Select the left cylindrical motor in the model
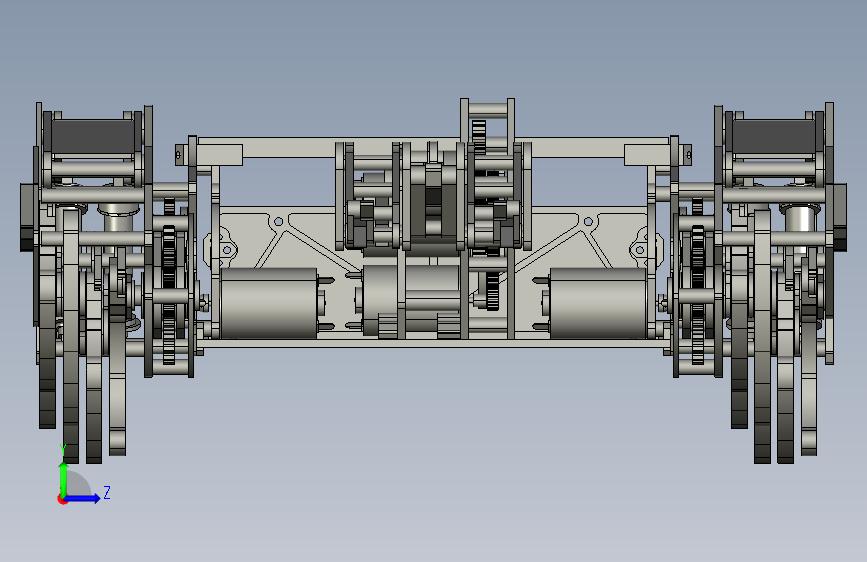The height and width of the screenshot is (562, 867). click(269, 303)
